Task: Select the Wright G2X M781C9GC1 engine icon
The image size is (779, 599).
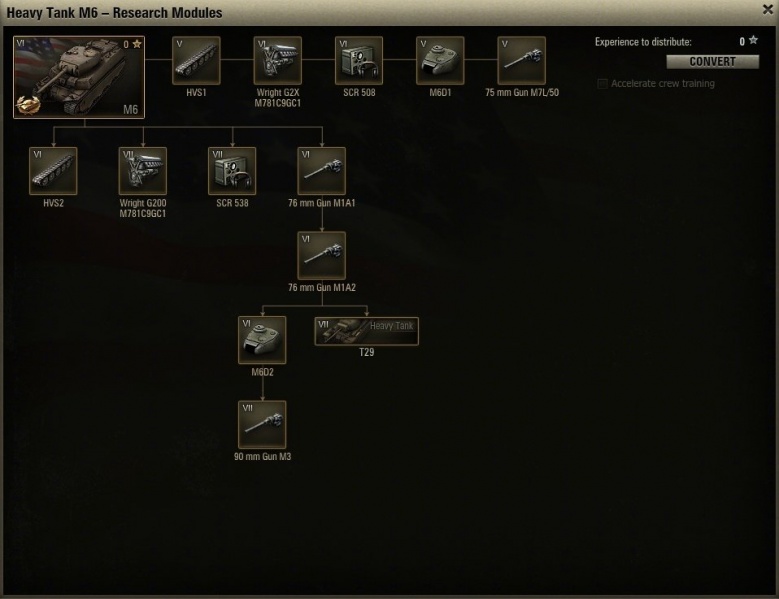Action: click(x=278, y=60)
